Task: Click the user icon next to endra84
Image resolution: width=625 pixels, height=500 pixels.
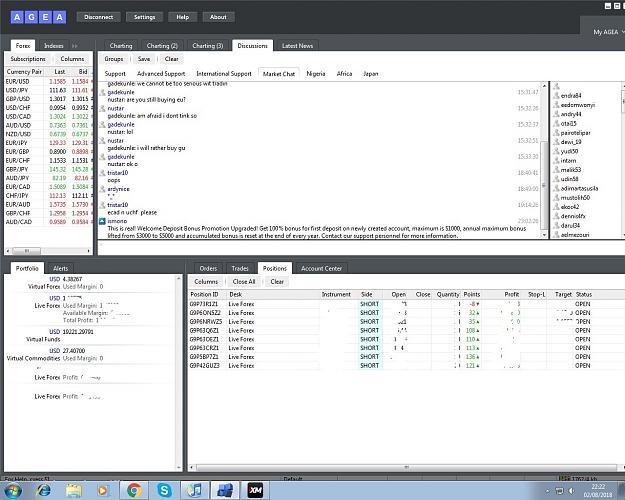Action: click(x=556, y=95)
